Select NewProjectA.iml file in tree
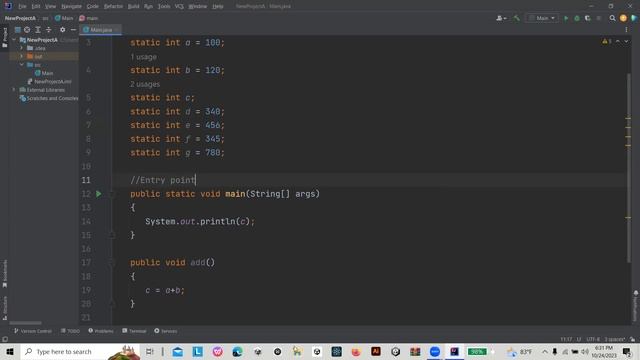This screenshot has height=360, width=640. [49, 81]
